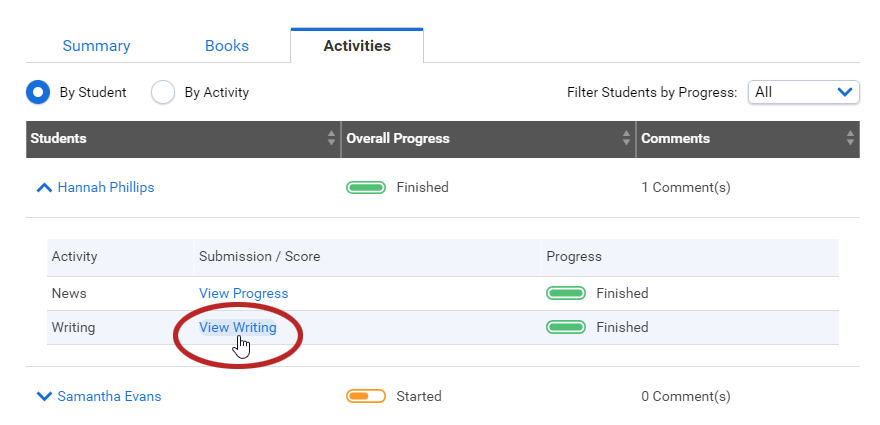Select the By Student radio button
Screen dimensions: 880x425
(38, 93)
